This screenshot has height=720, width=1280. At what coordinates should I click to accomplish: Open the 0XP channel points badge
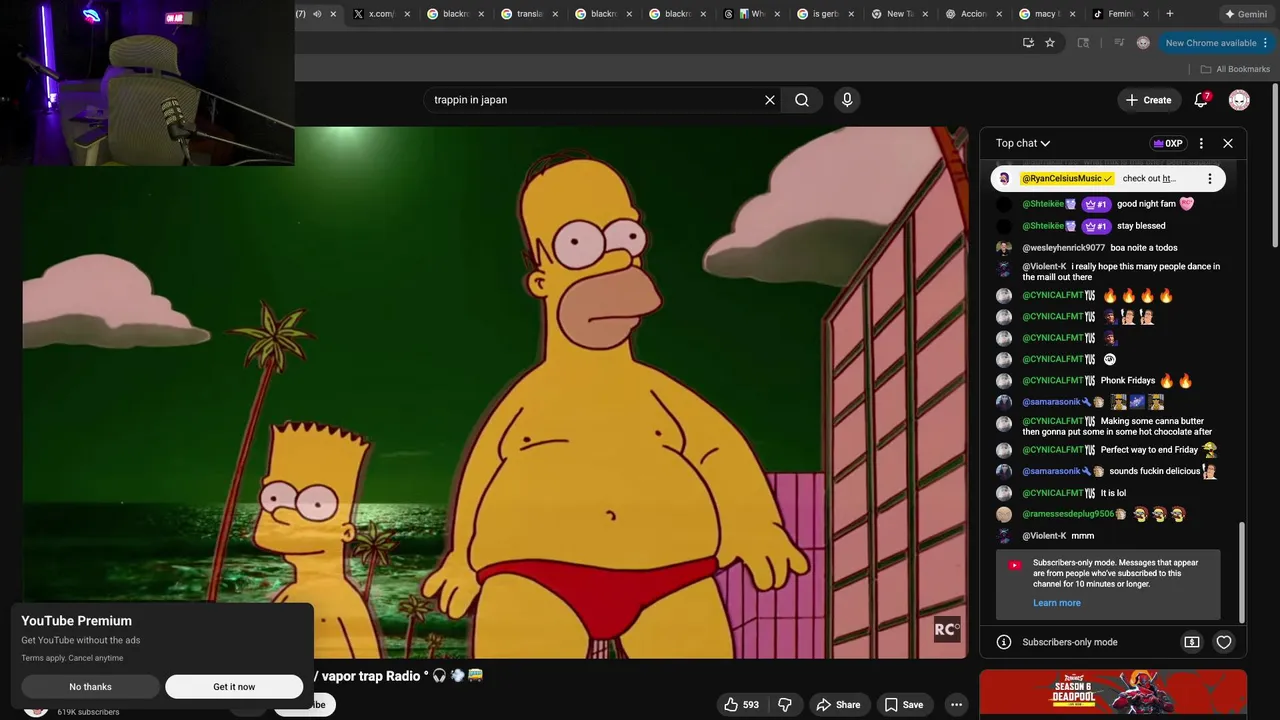[x=1167, y=143]
